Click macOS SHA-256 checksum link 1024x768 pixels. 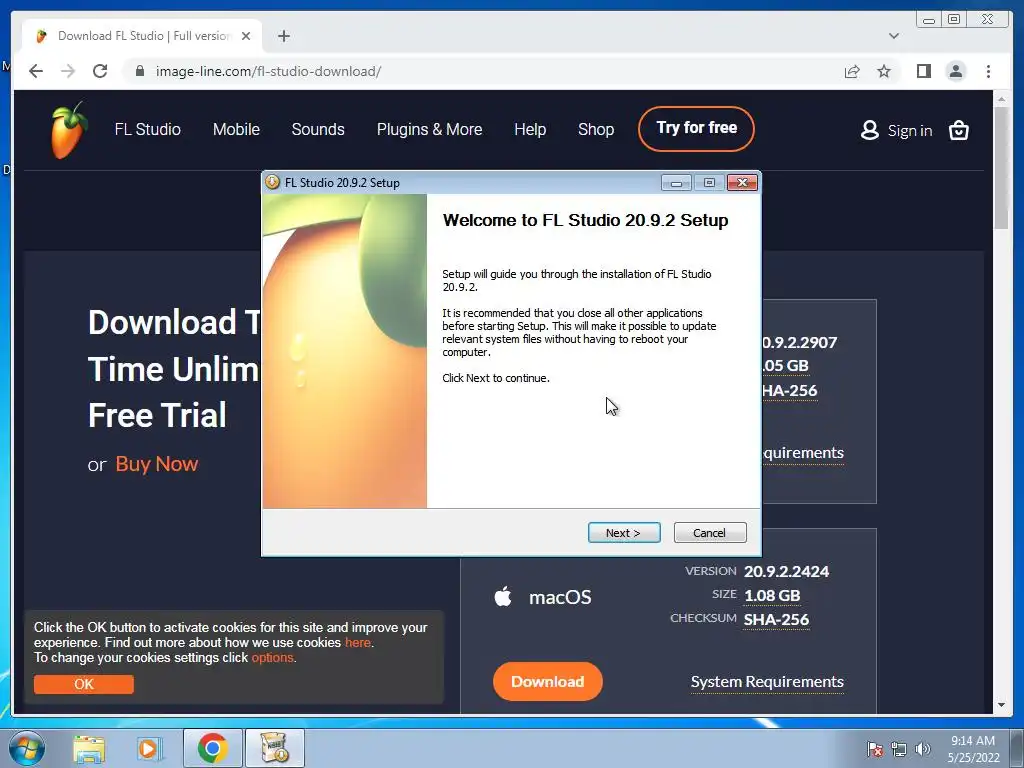click(x=776, y=620)
